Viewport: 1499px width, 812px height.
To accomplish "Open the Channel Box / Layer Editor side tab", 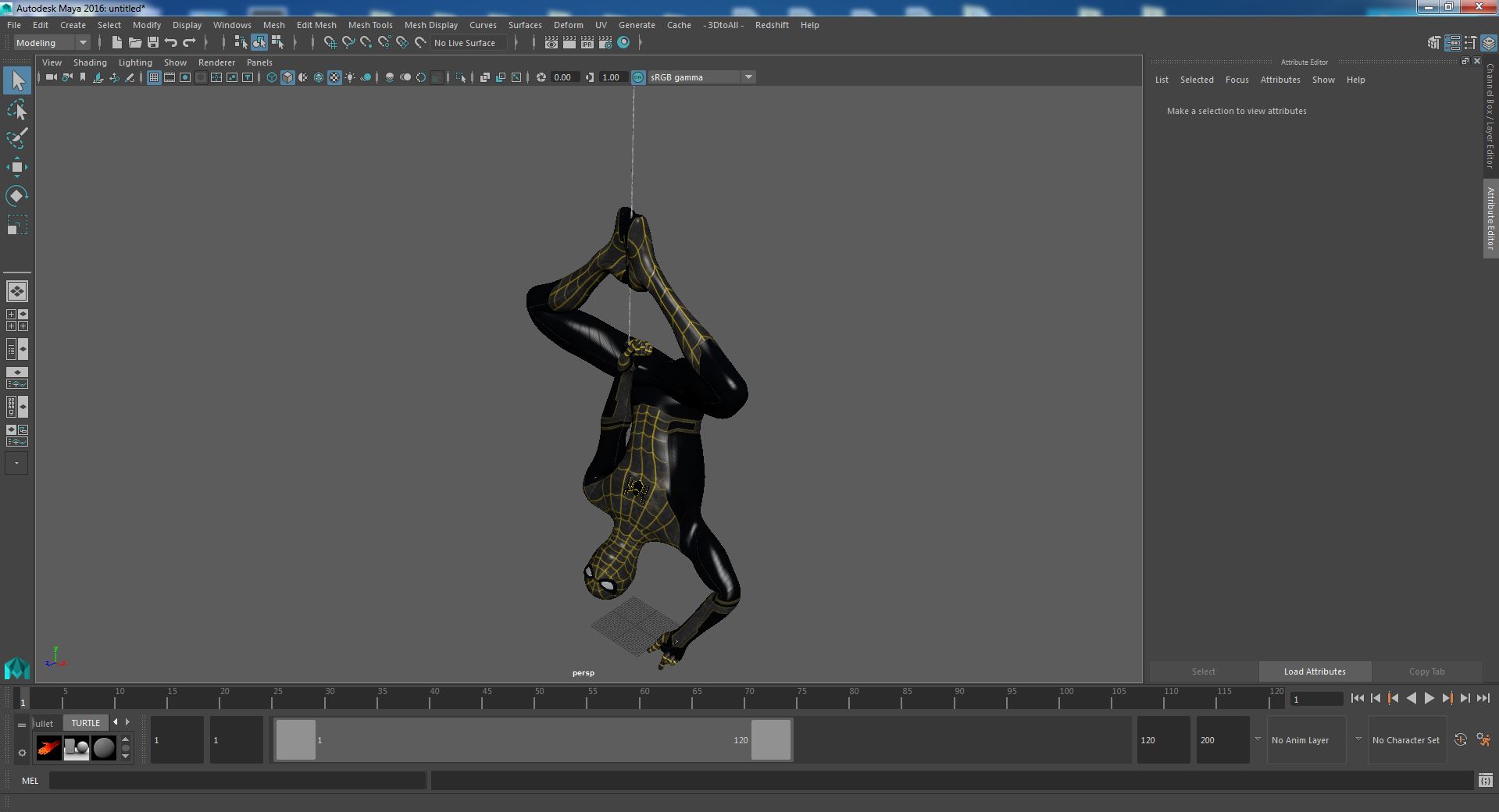I will [1490, 116].
